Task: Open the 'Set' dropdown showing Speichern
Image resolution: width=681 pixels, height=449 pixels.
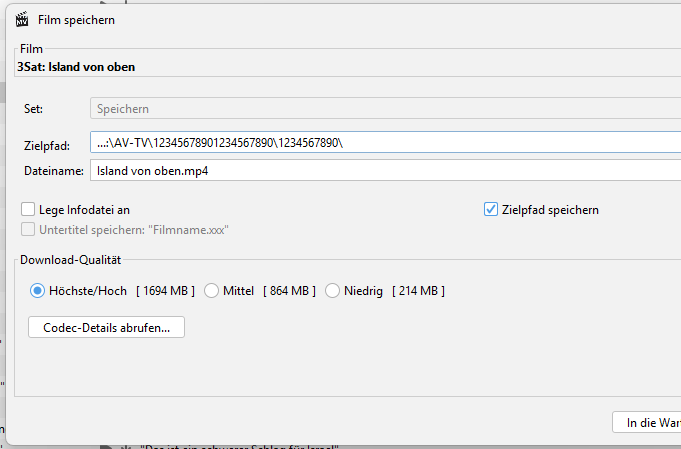Action: click(385, 109)
